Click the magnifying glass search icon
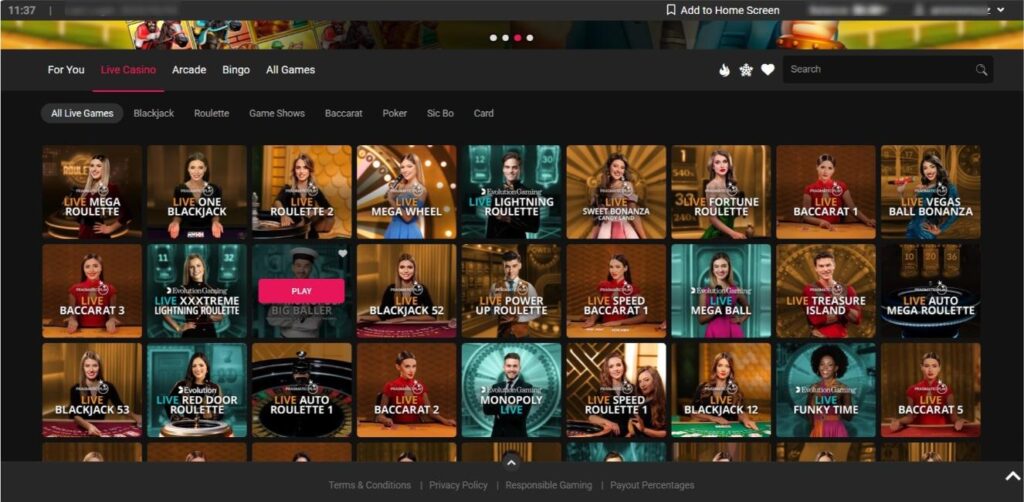Image resolution: width=1024 pixels, height=502 pixels. click(981, 70)
